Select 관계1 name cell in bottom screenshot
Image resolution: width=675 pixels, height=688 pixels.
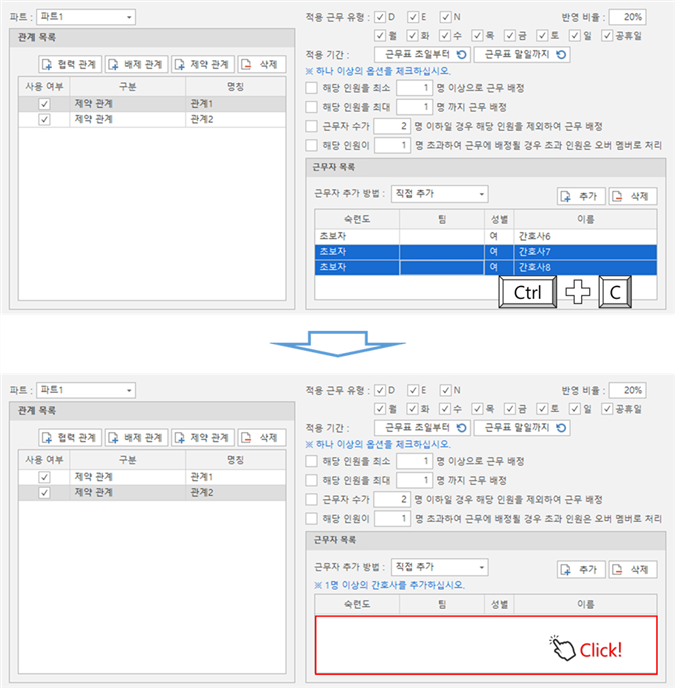tap(235, 477)
